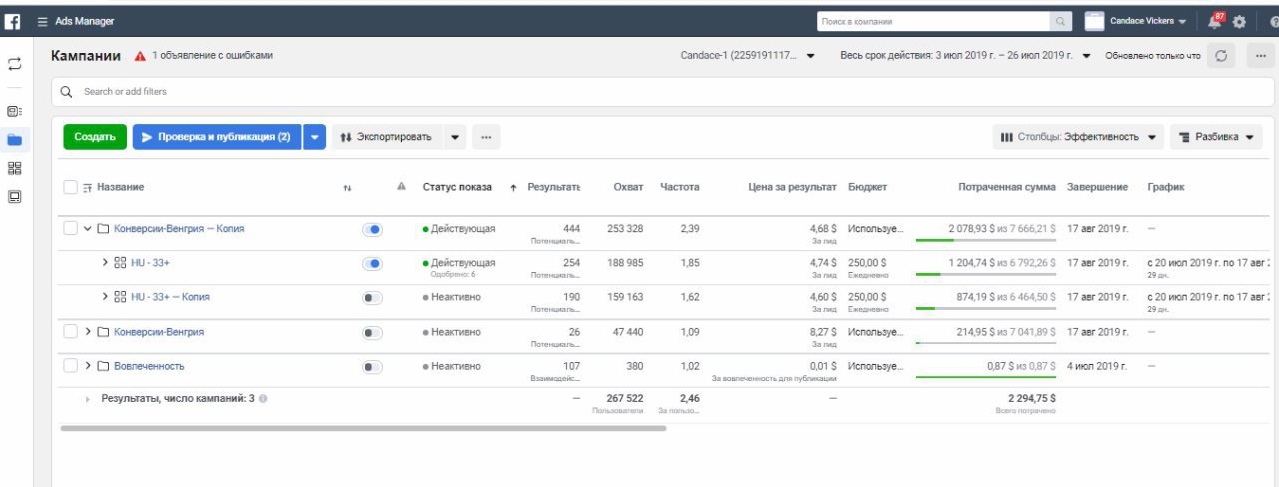Open the Конверсии-Венгрия — Копия link
This screenshot has height=487, width=1279.
(179, 229)
